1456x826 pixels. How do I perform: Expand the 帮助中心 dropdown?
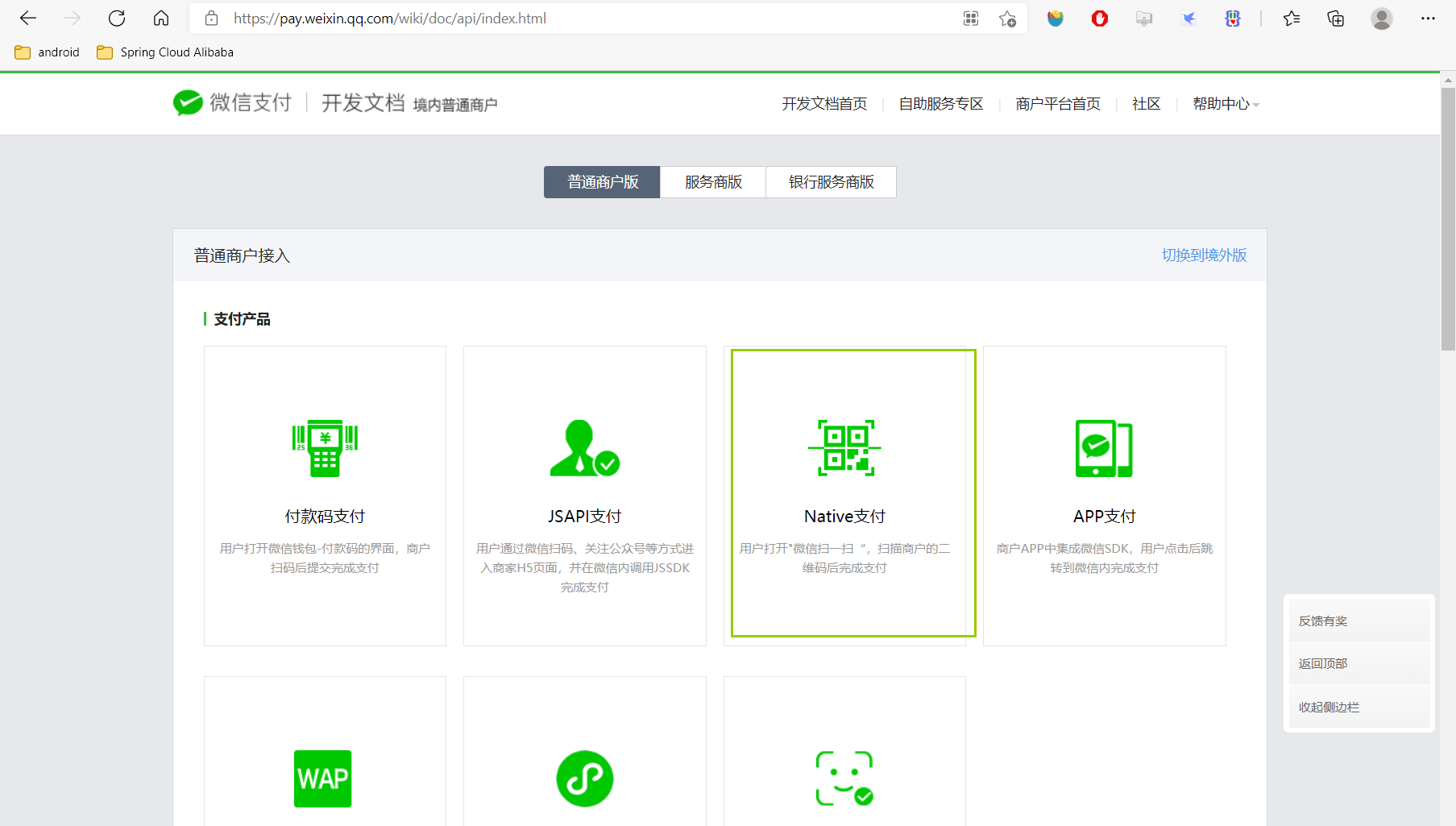point(1224,103)
